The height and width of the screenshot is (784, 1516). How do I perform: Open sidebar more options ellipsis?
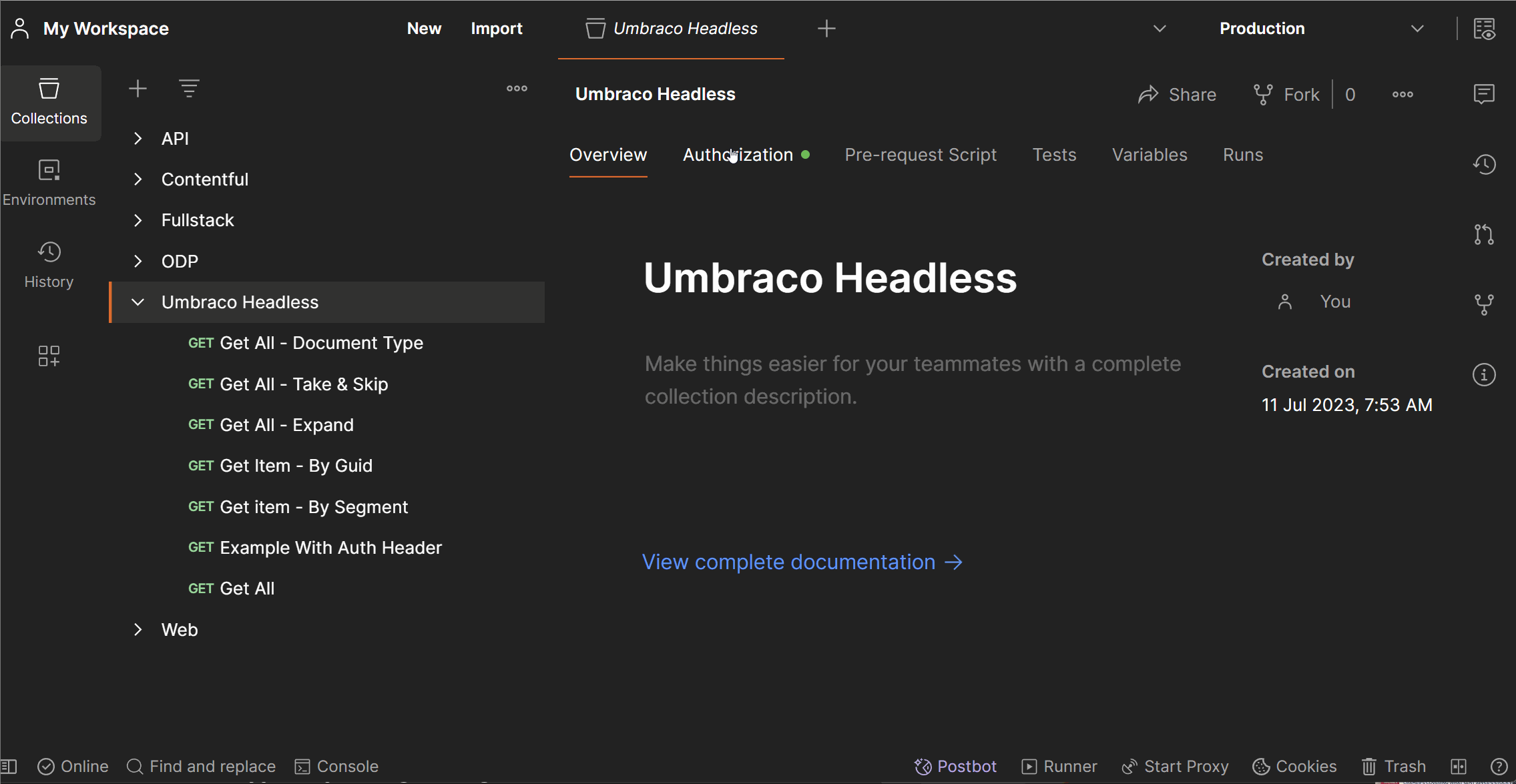point(517,89)
